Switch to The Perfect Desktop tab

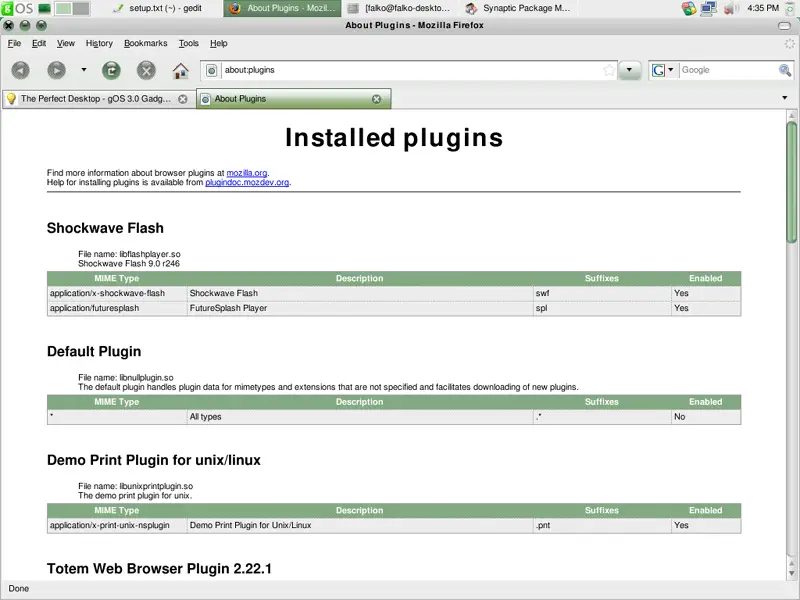tap(98, 99)
